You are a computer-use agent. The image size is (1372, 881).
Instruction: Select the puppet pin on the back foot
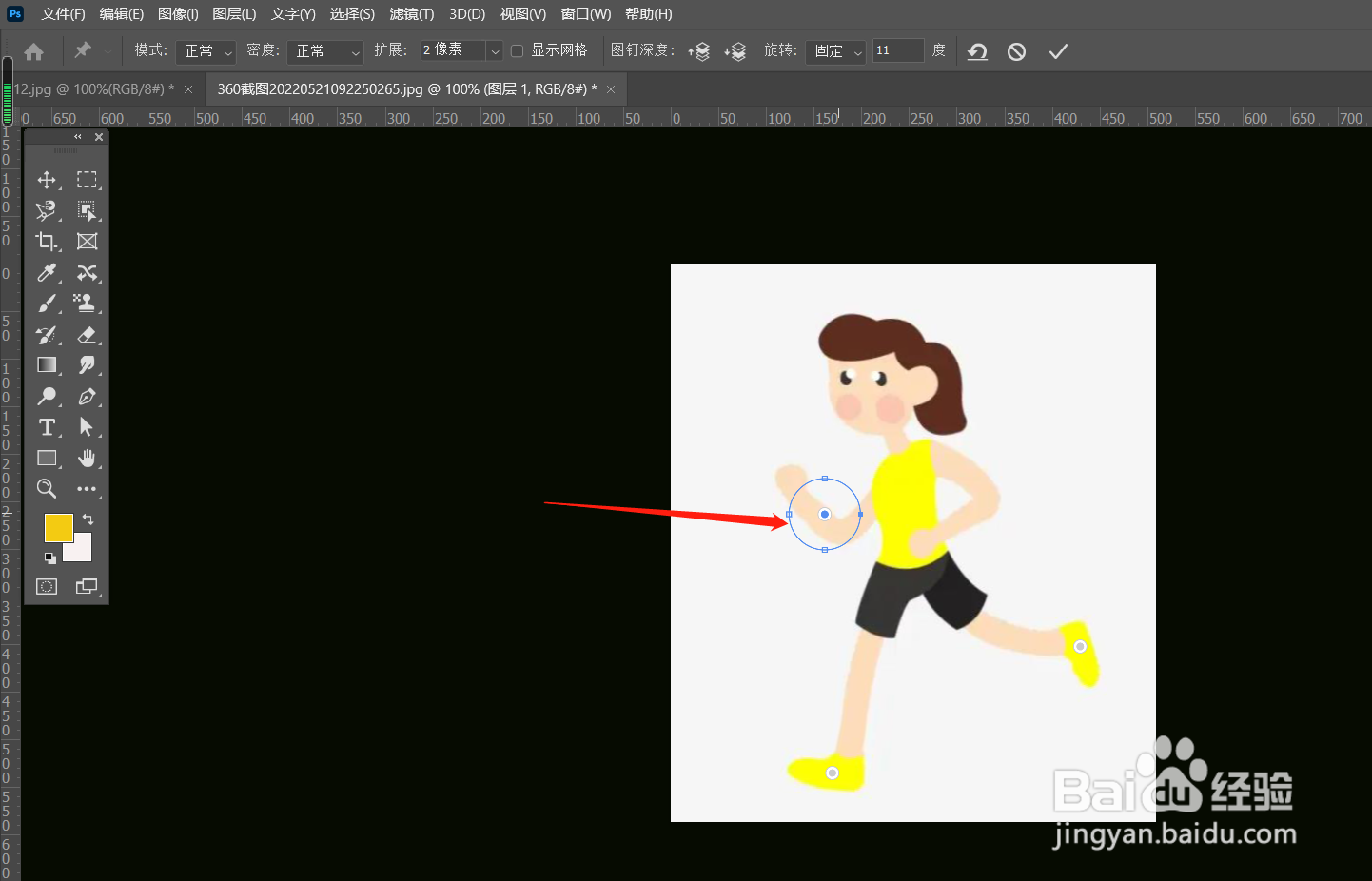(1080, 647)
